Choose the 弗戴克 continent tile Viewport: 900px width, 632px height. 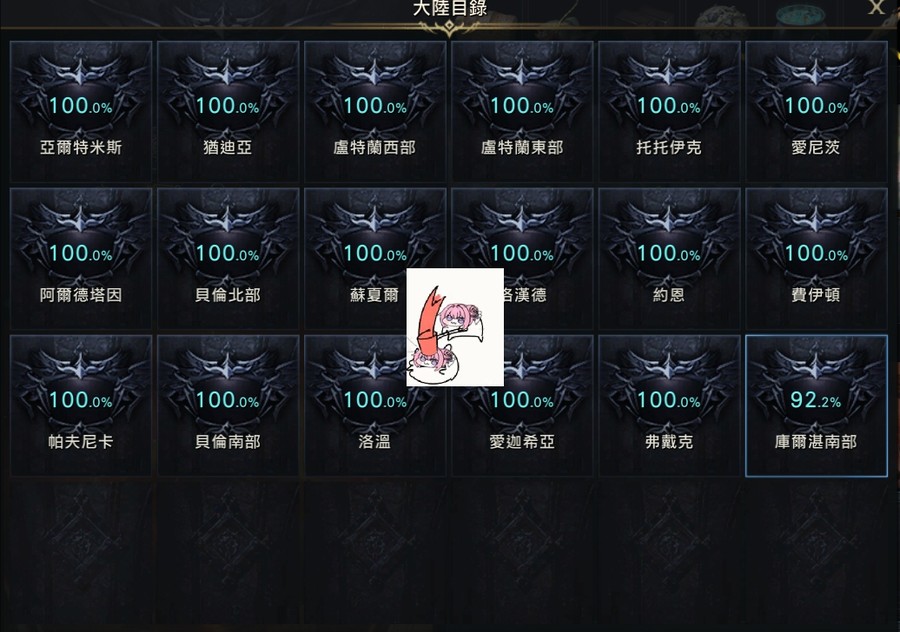coord(669,406)
